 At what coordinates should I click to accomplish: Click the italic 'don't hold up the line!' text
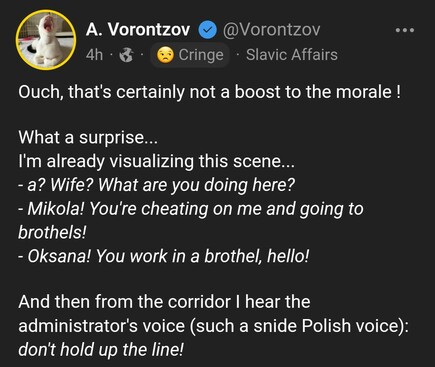click(101, 349)
